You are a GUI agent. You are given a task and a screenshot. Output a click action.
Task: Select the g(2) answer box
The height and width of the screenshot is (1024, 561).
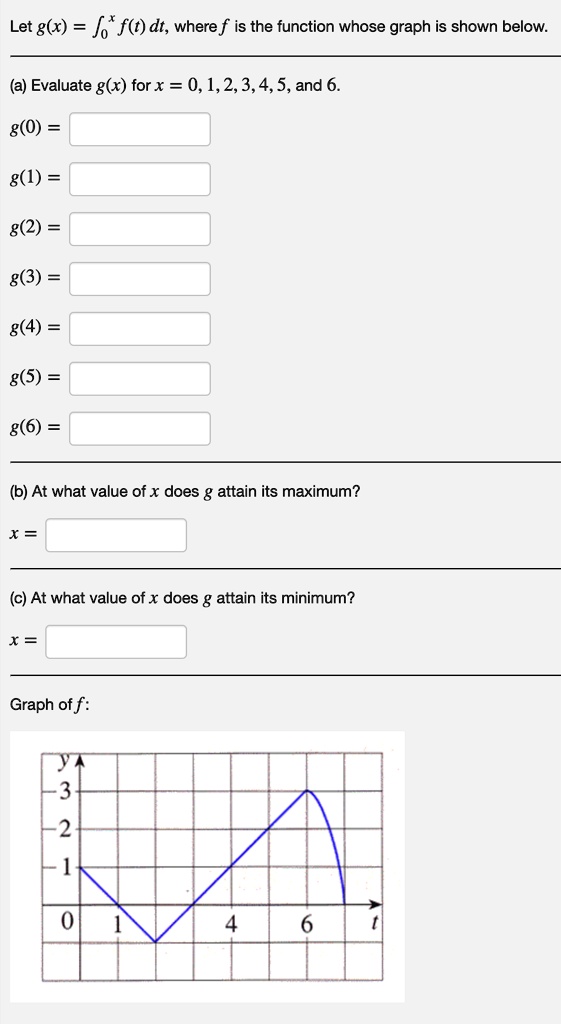pos(140,229)
